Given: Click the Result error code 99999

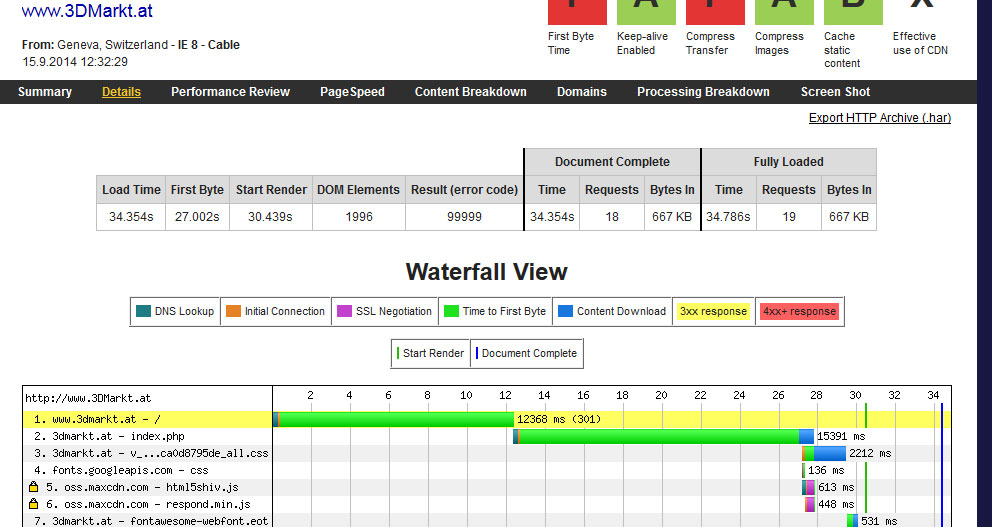Looking at the screenshot, I should pyautogui.click(x=464, y=217).
